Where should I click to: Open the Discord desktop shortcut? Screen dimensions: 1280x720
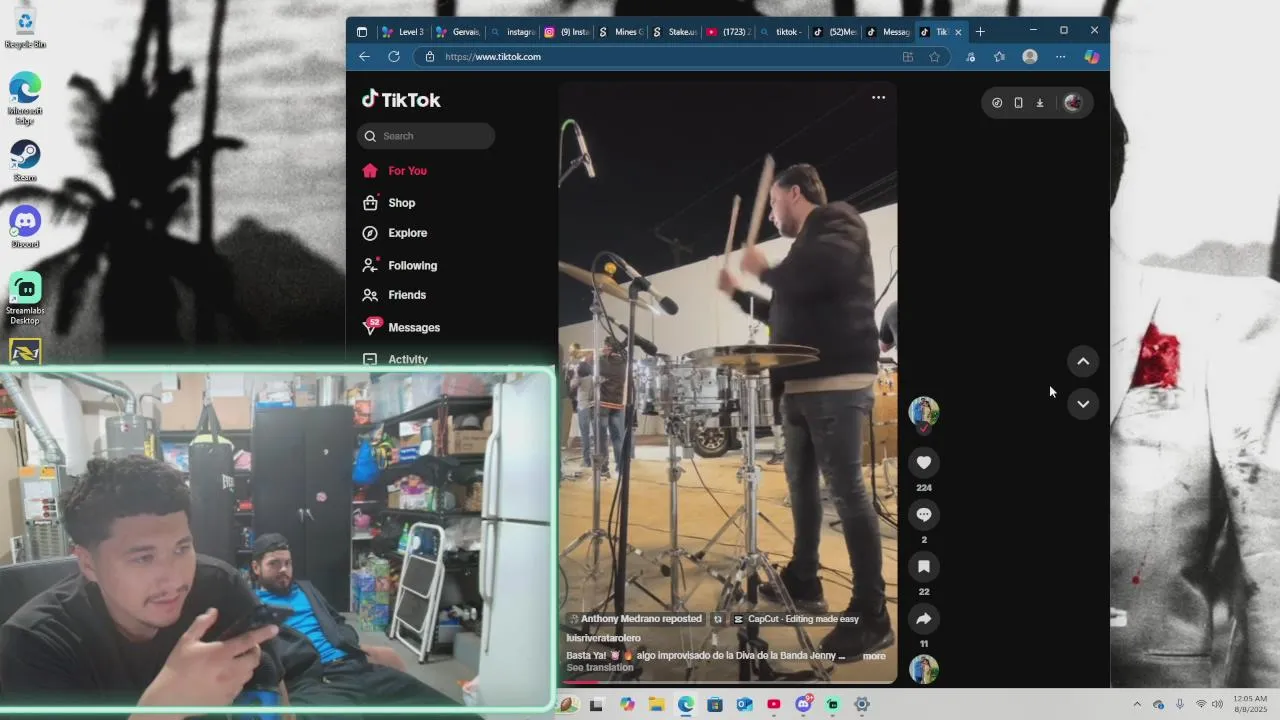coord(25,227)
